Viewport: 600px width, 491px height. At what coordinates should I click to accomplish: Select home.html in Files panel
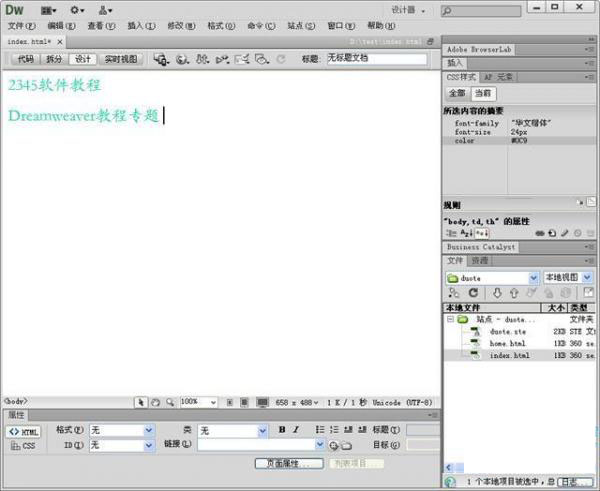point(507,344)
